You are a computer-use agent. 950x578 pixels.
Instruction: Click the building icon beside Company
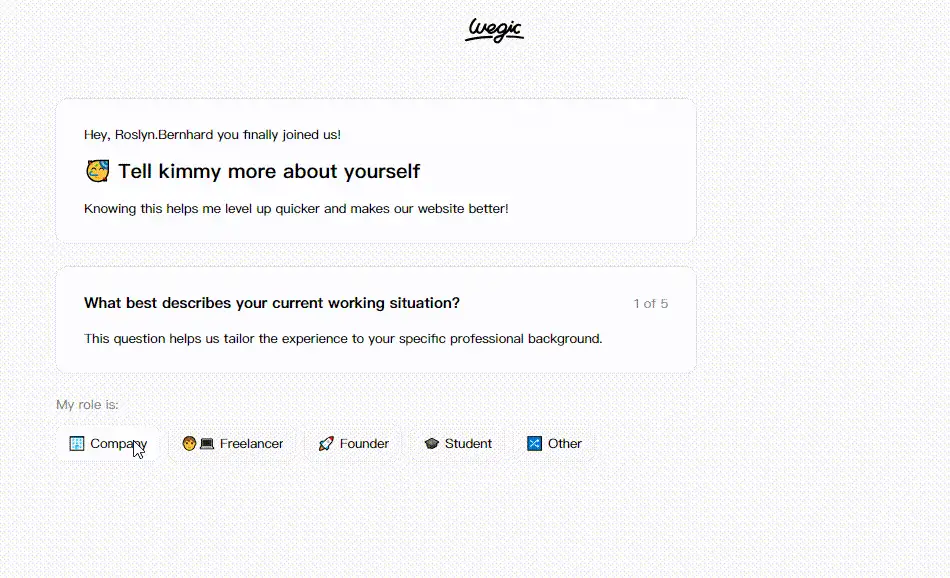pyautogui.click(x=77, y=443)
